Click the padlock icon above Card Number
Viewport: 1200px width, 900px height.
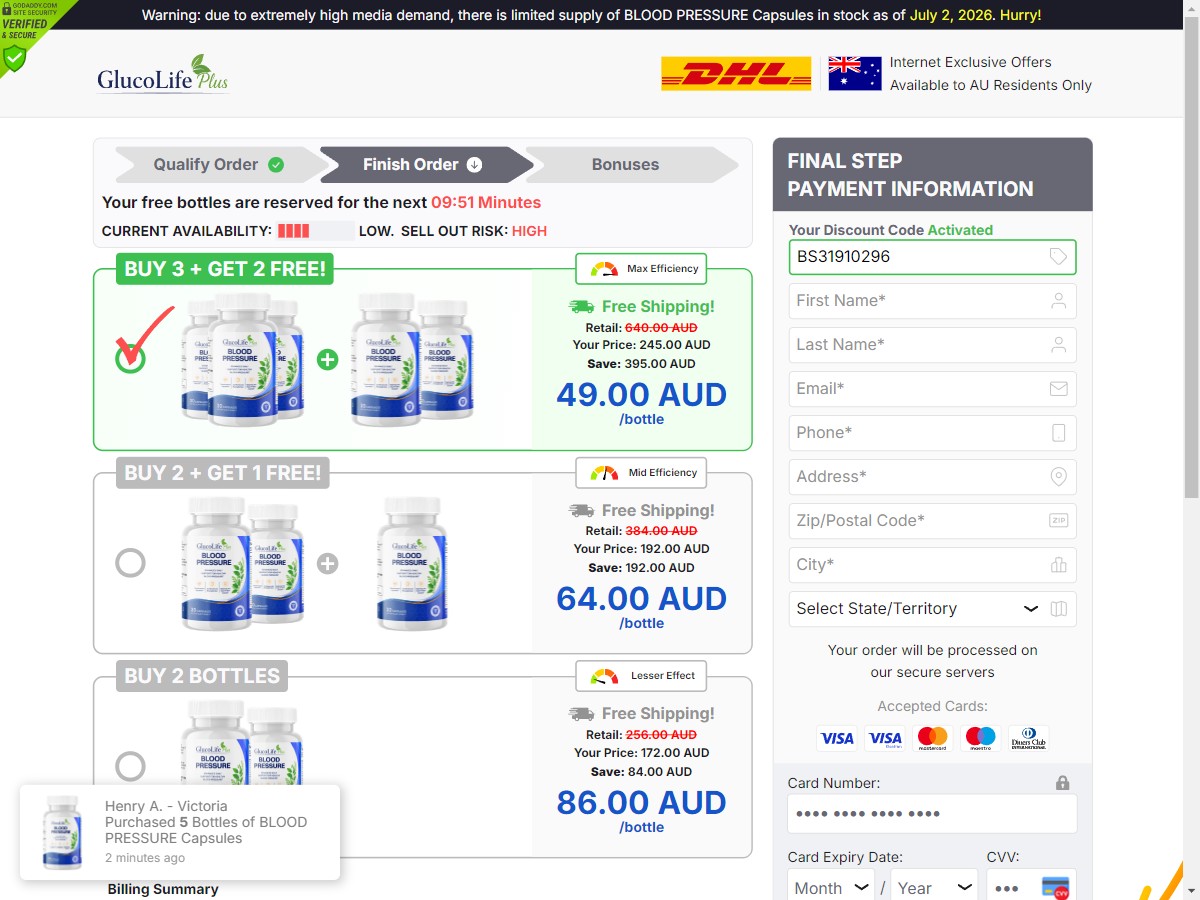(x=1063, y=783)
